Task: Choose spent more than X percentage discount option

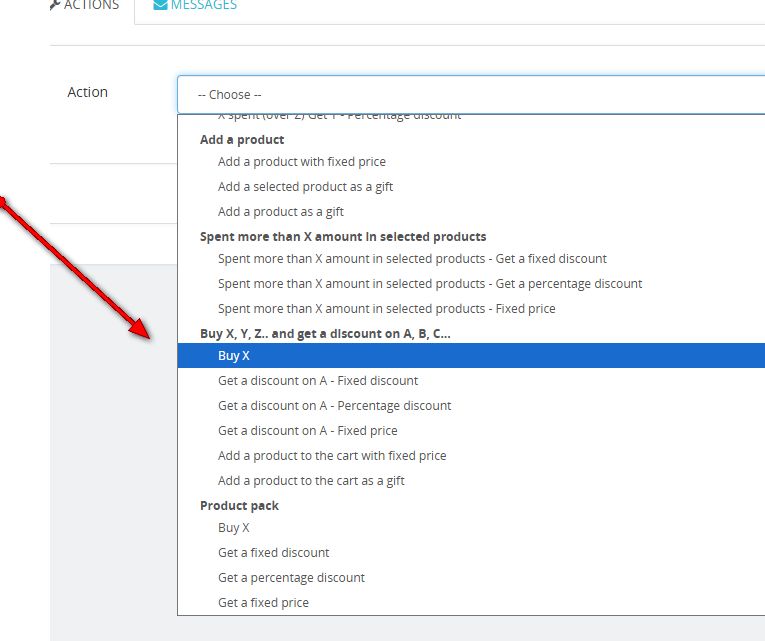Action: click(430, 284)
